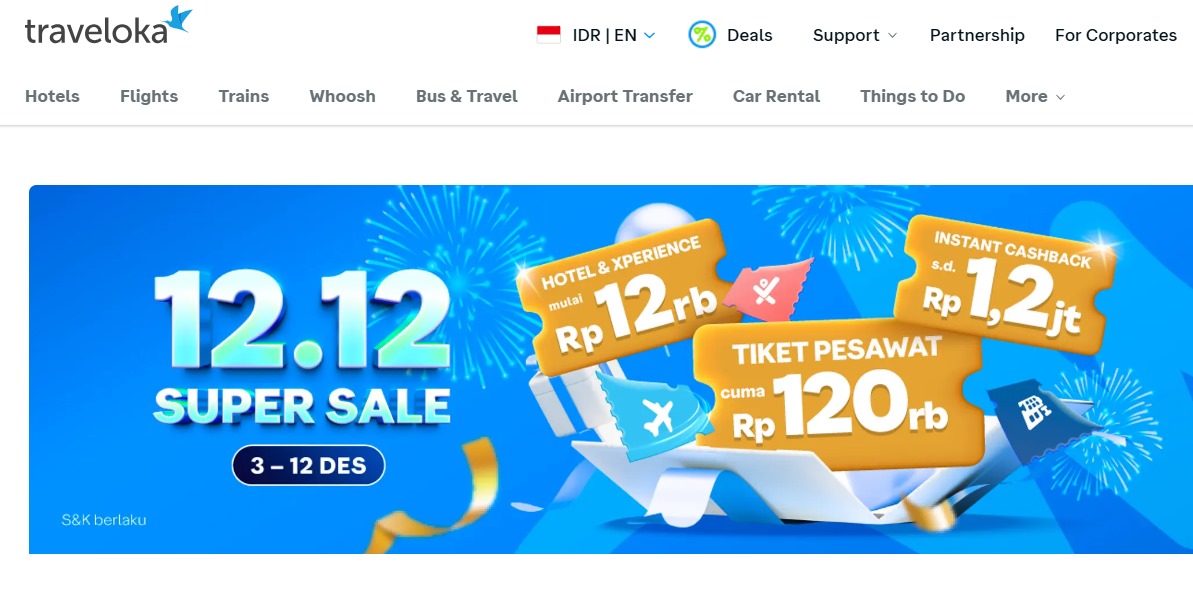The width and height of the screenshot is (1193, 606).
Task: Click the For Corporates link
Action: (1115, 35)
